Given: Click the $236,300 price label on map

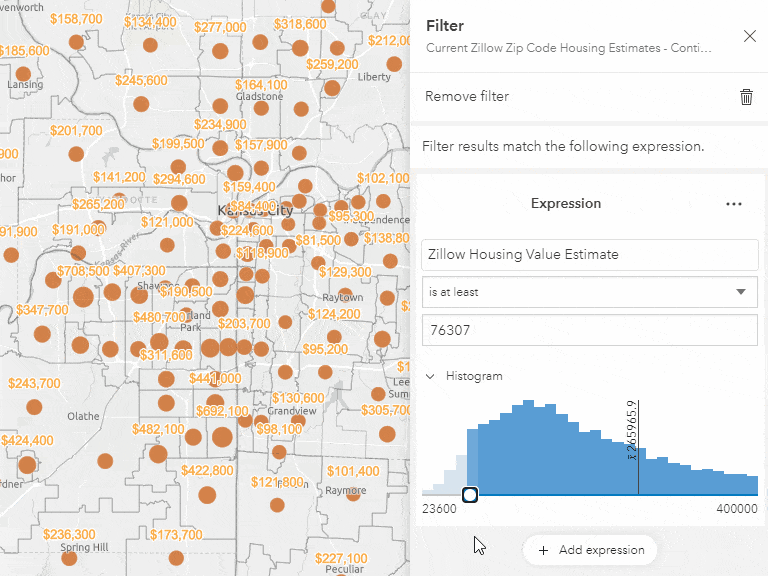Looking at the screenshot, I should click(x=69, y=534).
